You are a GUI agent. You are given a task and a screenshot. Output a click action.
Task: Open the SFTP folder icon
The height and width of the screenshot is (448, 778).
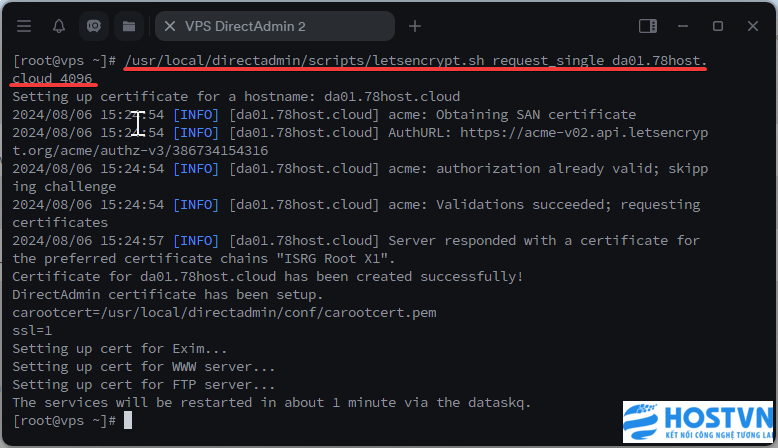click(x=129, y=26)
